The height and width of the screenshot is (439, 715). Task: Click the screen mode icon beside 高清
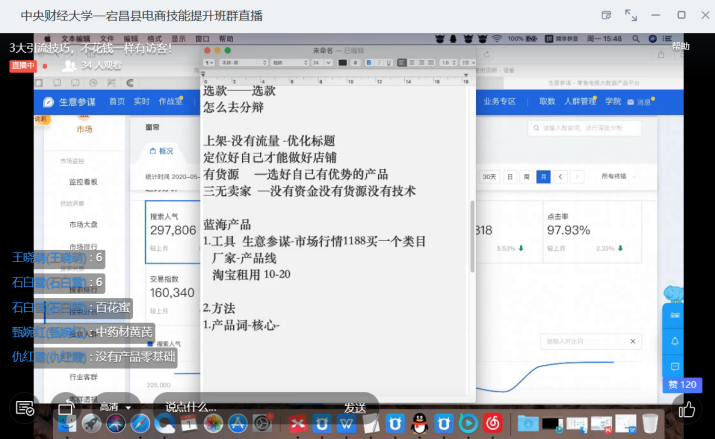(x=66, y=408)
